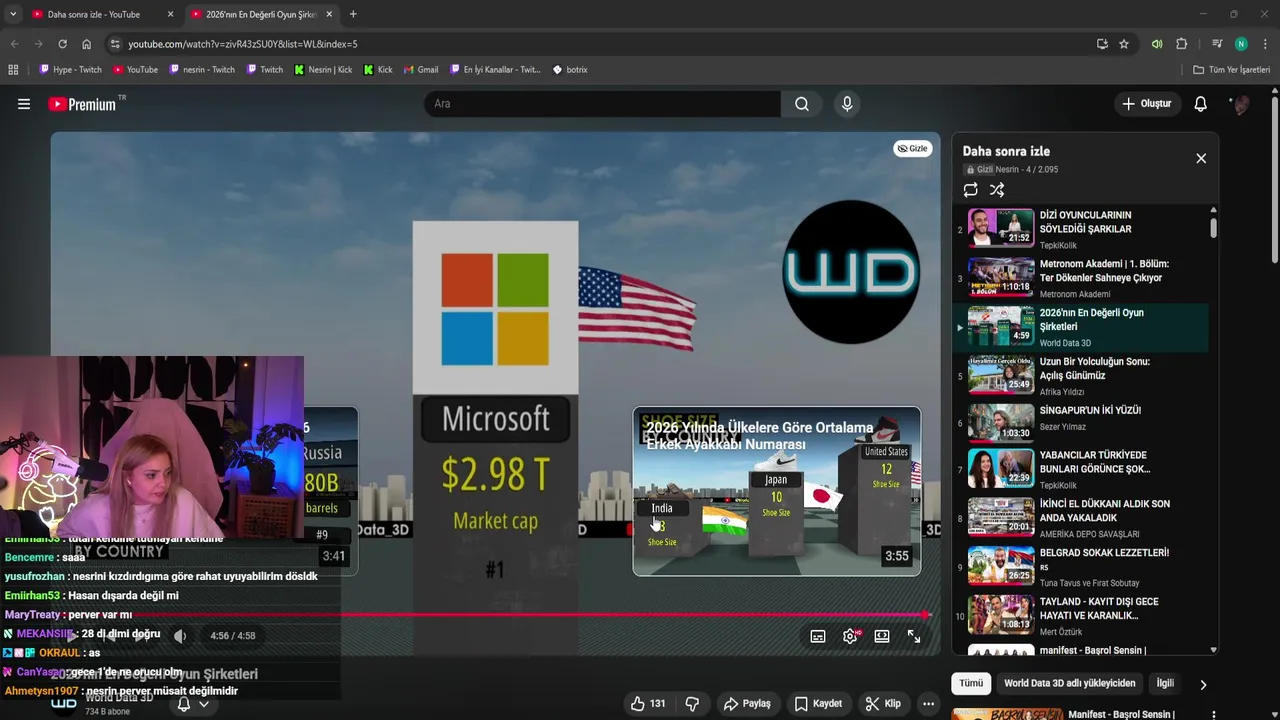Open a new browser tab

[x=353, y=14]
